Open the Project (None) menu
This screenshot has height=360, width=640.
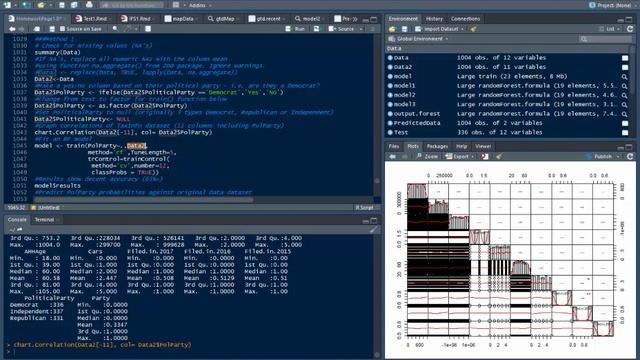[610, 5]
